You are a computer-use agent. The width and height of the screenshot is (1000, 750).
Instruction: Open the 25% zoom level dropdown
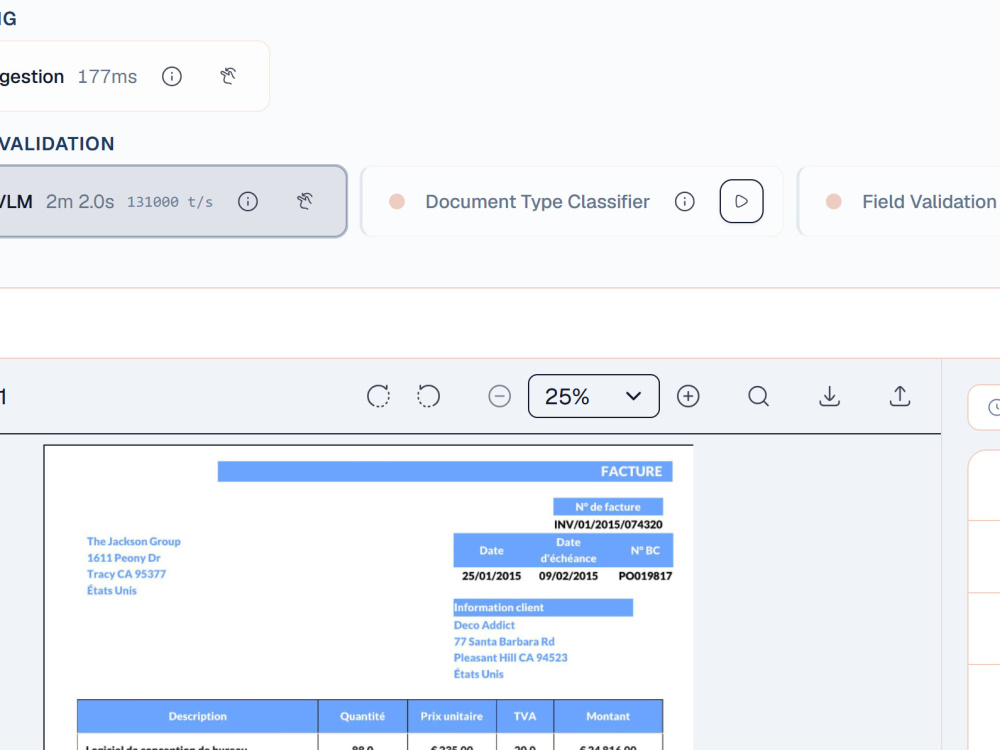[x=594, y=396]
